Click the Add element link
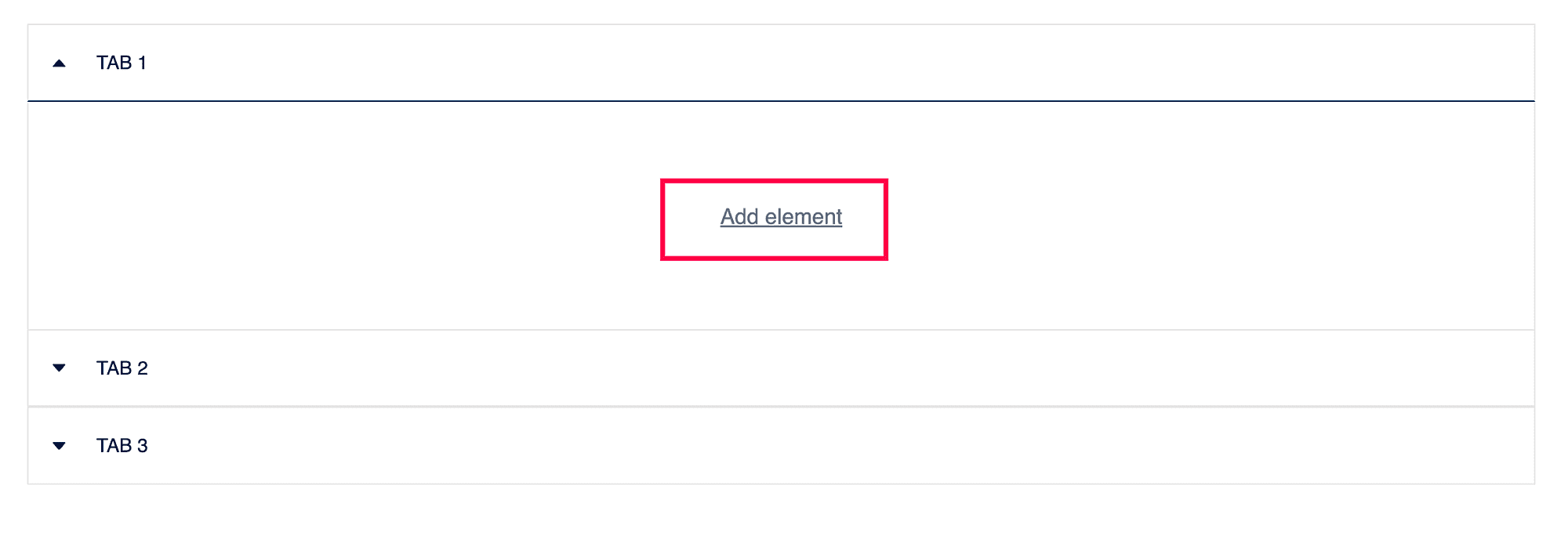 point(781,217)
